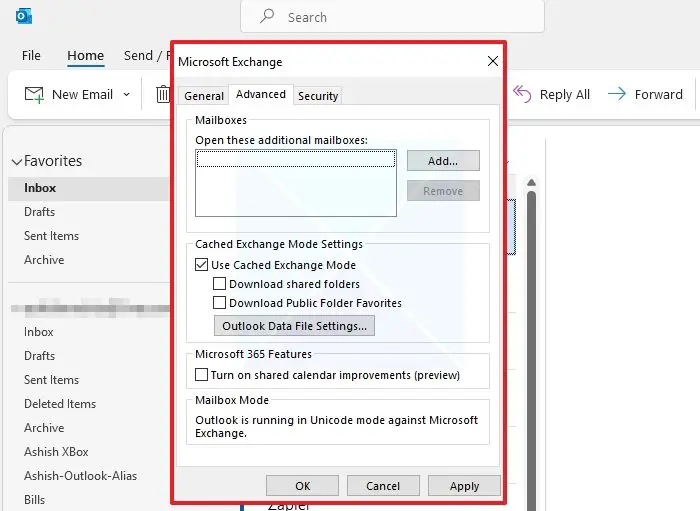Toggle Use Cached Exchange Mode checkbox
Screen dimensions: 700x511
tap(201, 265)
